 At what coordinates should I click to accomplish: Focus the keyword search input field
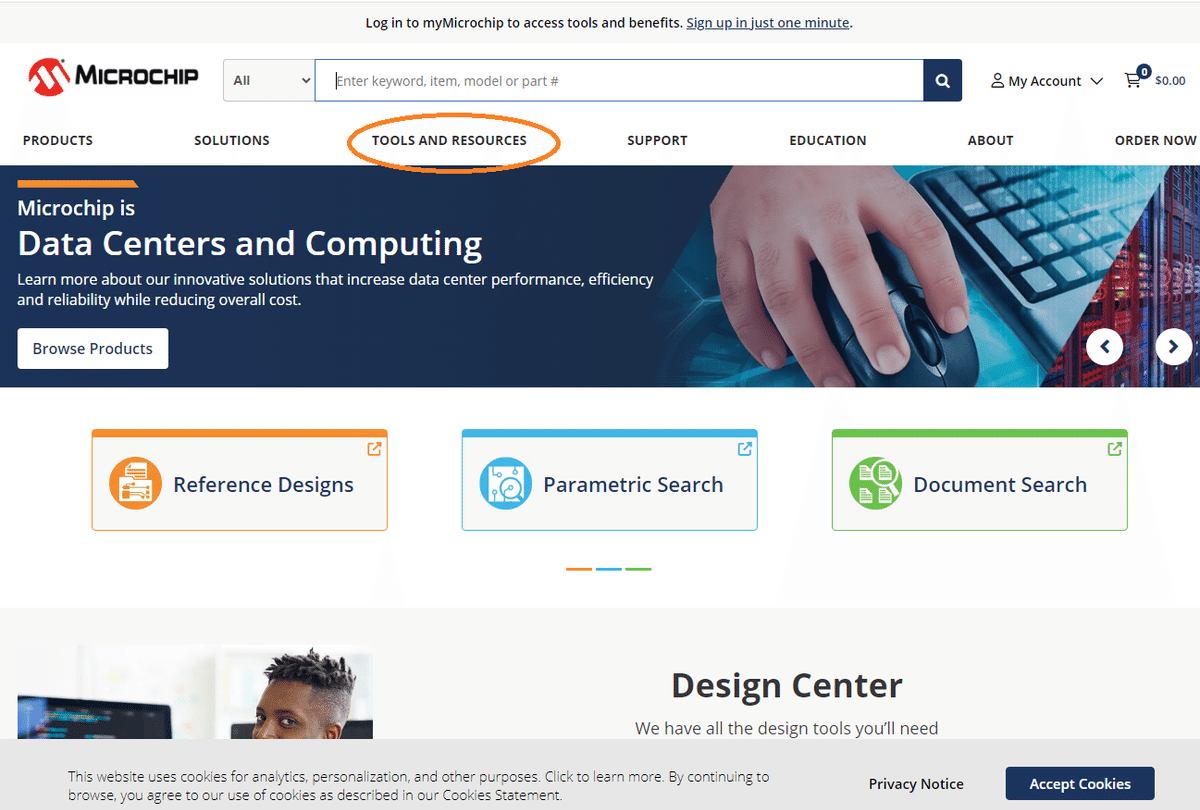pyautogui.click(x=619, y=81)
